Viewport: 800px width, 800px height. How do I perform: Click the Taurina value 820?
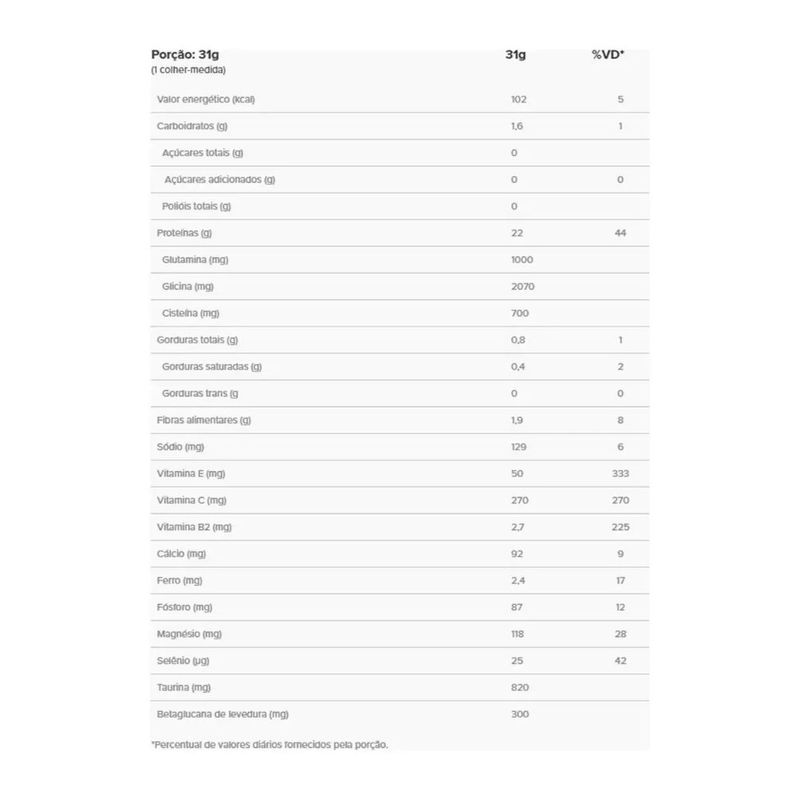tap(520, 687)
